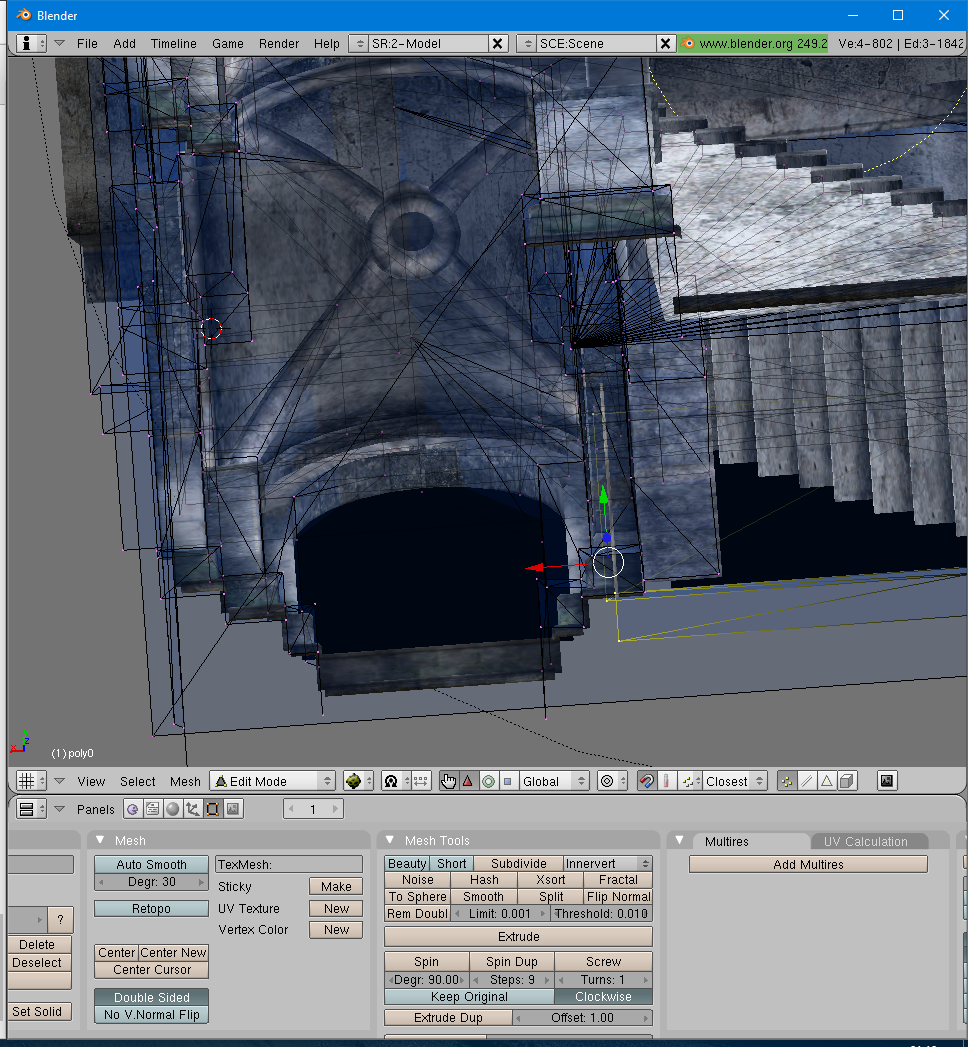Click the translate manipulator (red triangle) icon
The image size is (968, 1047).
point(468,781)
